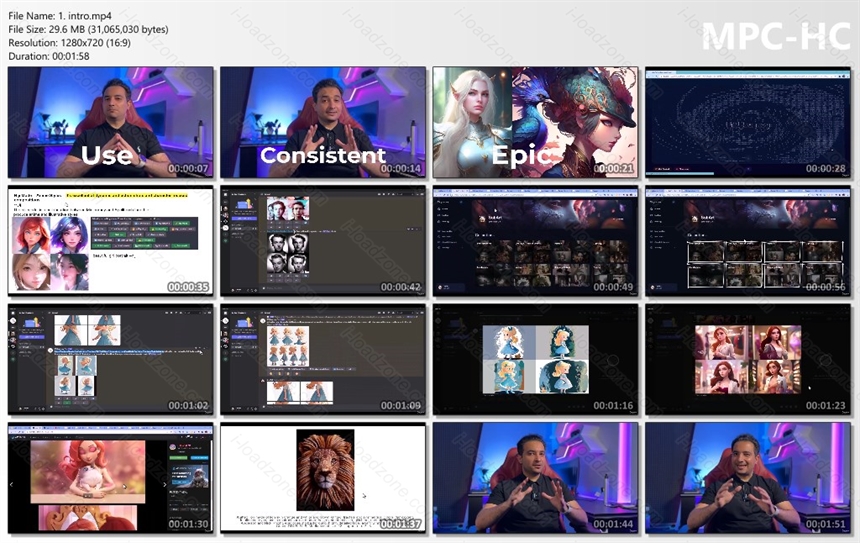Select the Discord portraits thumbnail at 00:00:42
This screenshot has height=543, width=860.
pos(323,241)
